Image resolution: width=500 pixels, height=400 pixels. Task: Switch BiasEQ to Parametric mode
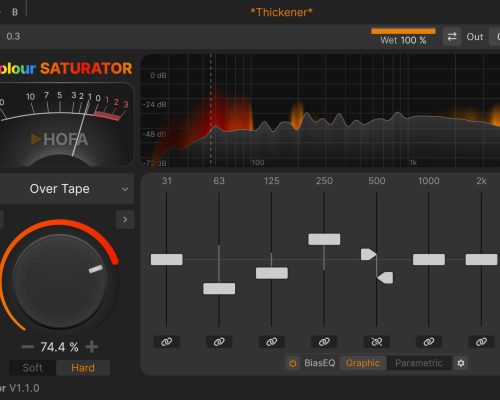point(419,363)
